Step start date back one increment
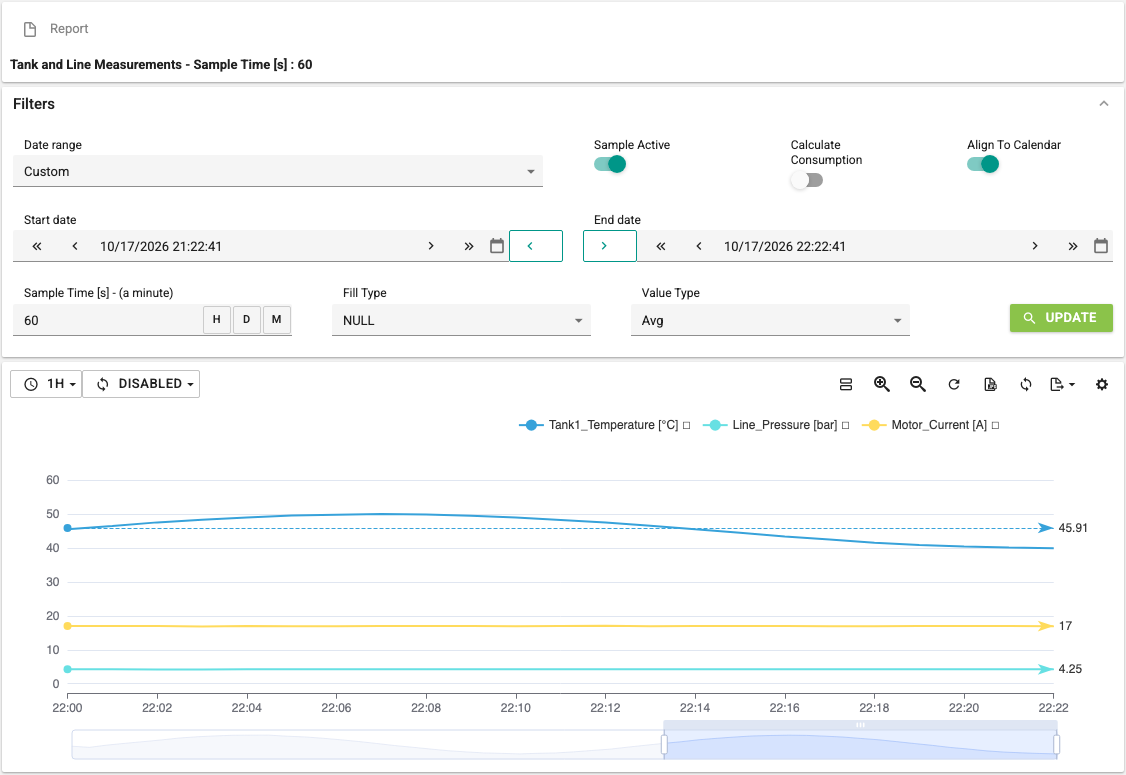The width and height of the screenshot is (1126, 775). tap(75, 246)
